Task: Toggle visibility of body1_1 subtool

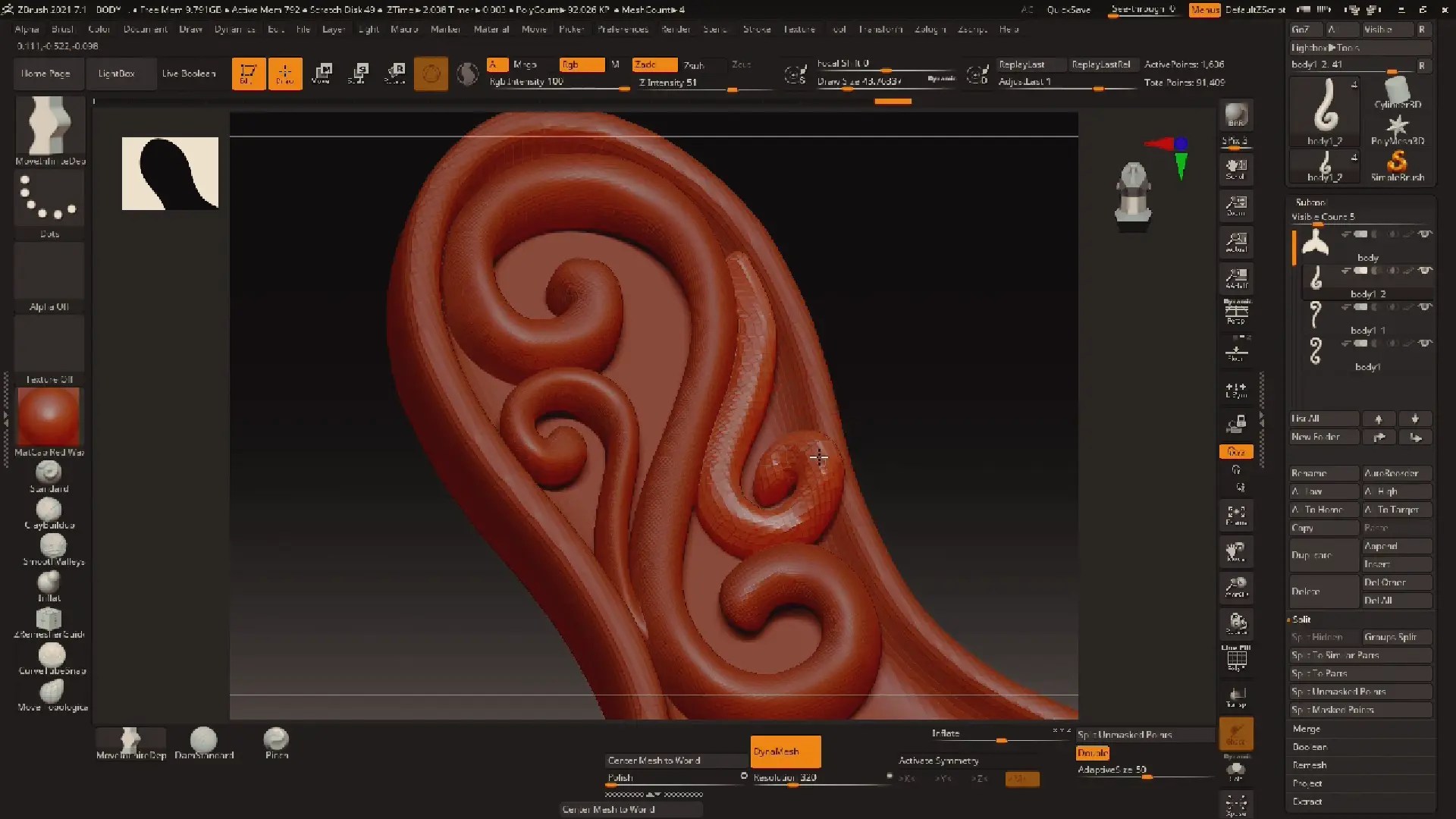Action: point(1425,307)
